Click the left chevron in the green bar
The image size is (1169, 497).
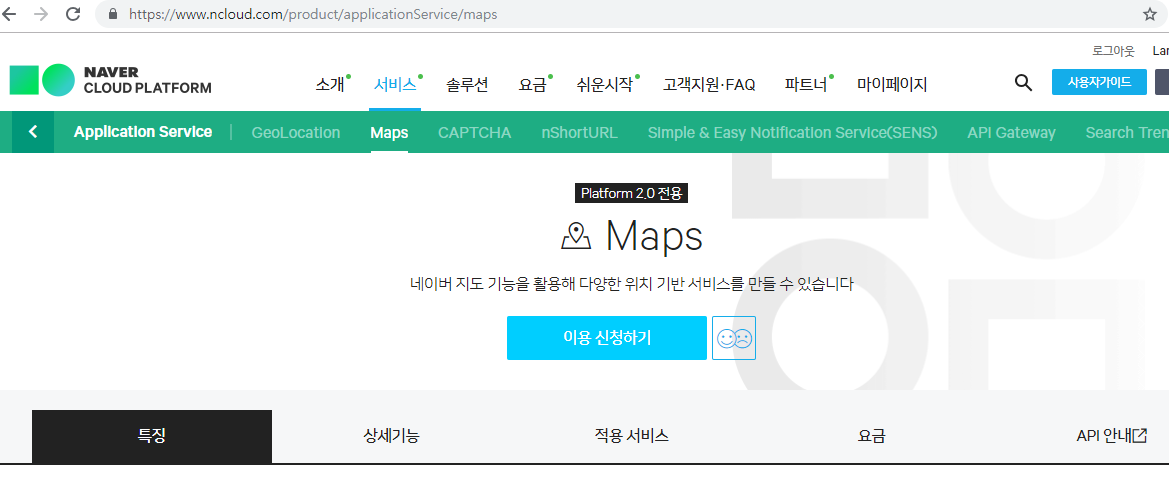click(x=33, y=132)
